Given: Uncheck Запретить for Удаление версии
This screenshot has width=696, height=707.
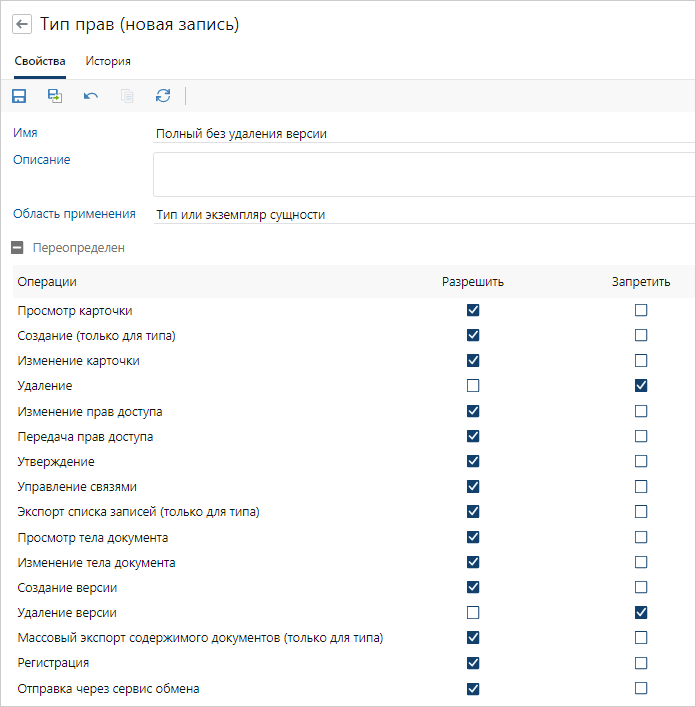Looking at the screenshot, I should coord(641,612).
